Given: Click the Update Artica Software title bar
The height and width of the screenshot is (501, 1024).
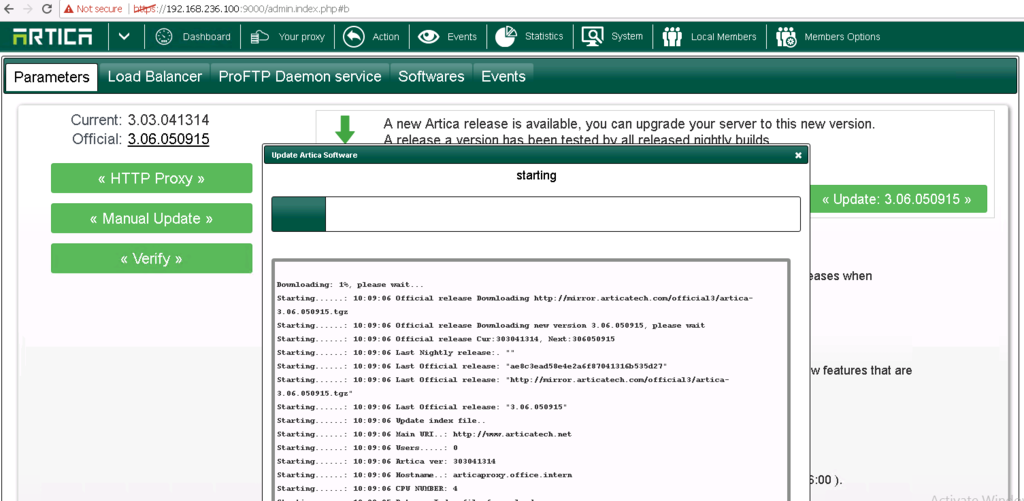Looking at the screenshot, I should (536, 155).
